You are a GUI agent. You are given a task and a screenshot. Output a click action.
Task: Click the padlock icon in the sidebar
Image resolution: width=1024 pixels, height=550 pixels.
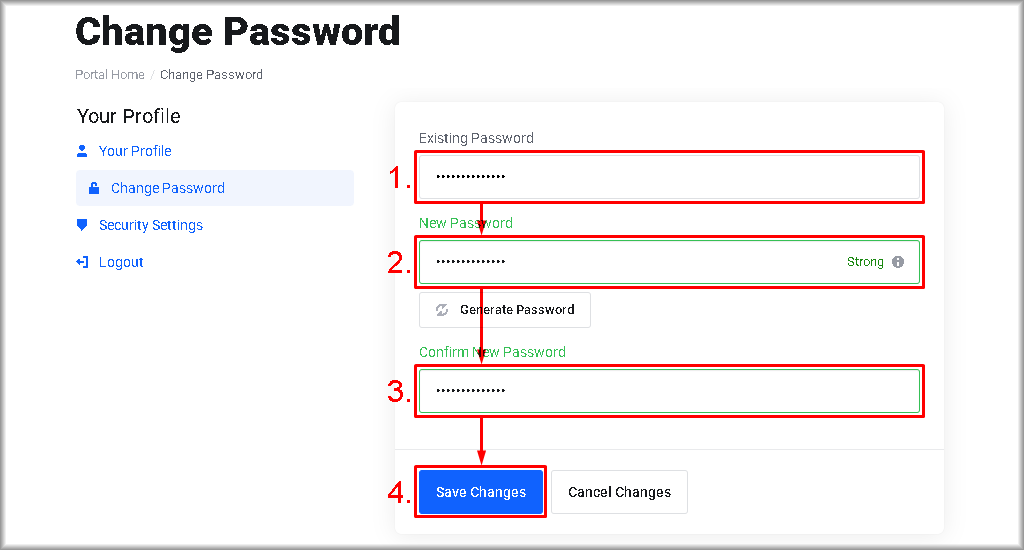click(94, 188)
